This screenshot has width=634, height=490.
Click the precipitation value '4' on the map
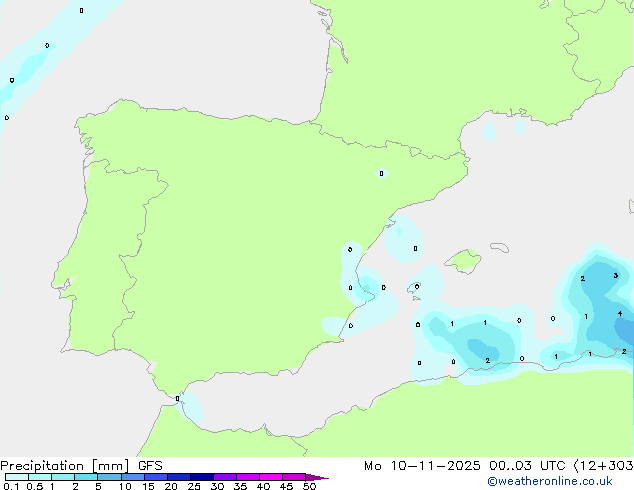click(x=620, y=313)
